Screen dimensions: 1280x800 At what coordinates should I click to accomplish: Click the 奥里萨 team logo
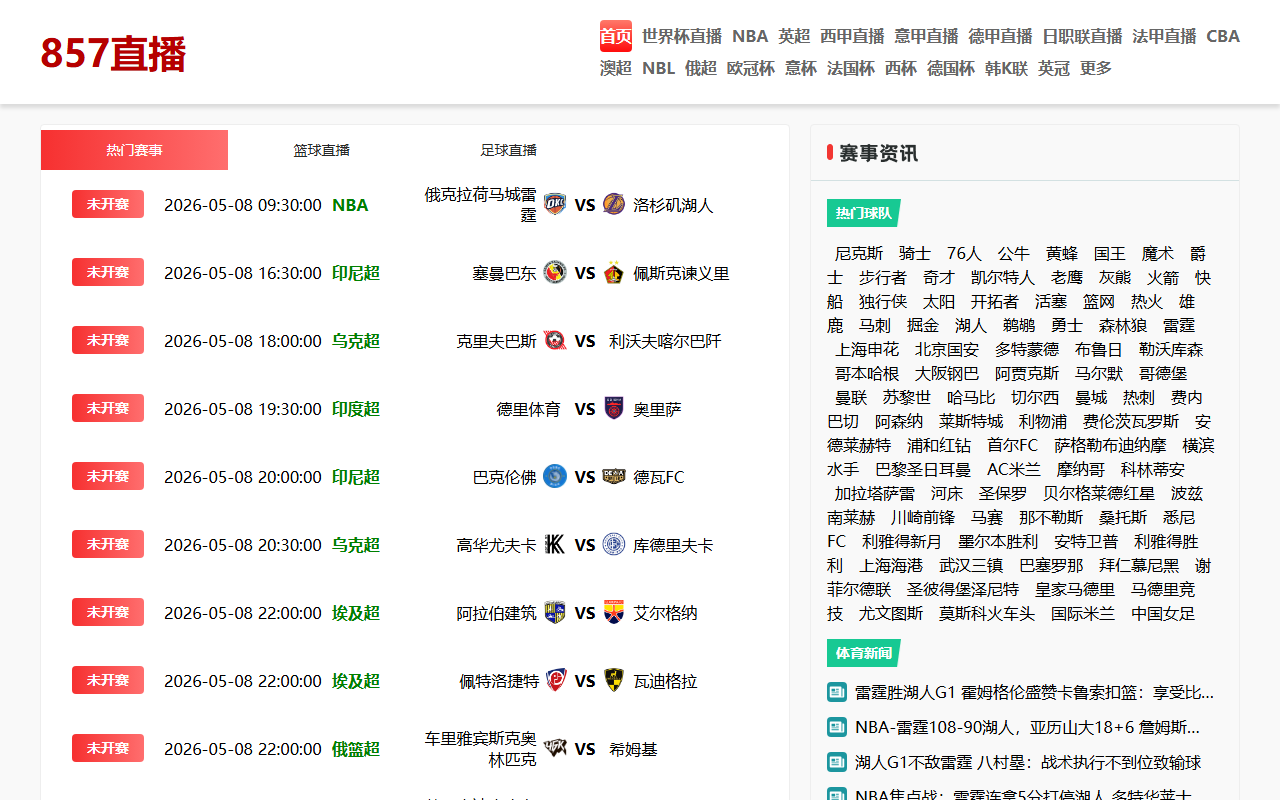pyautogui.click(x=614, y=409)
